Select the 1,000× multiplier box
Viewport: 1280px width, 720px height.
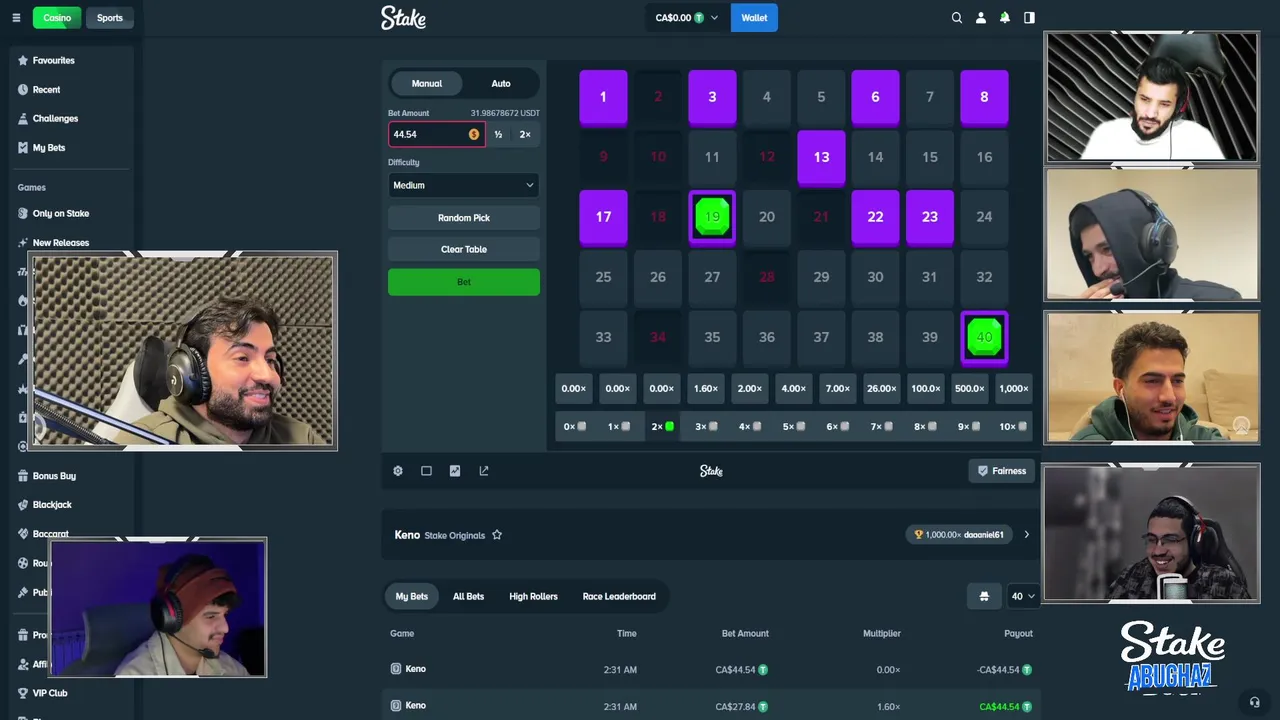point(1013,388)
